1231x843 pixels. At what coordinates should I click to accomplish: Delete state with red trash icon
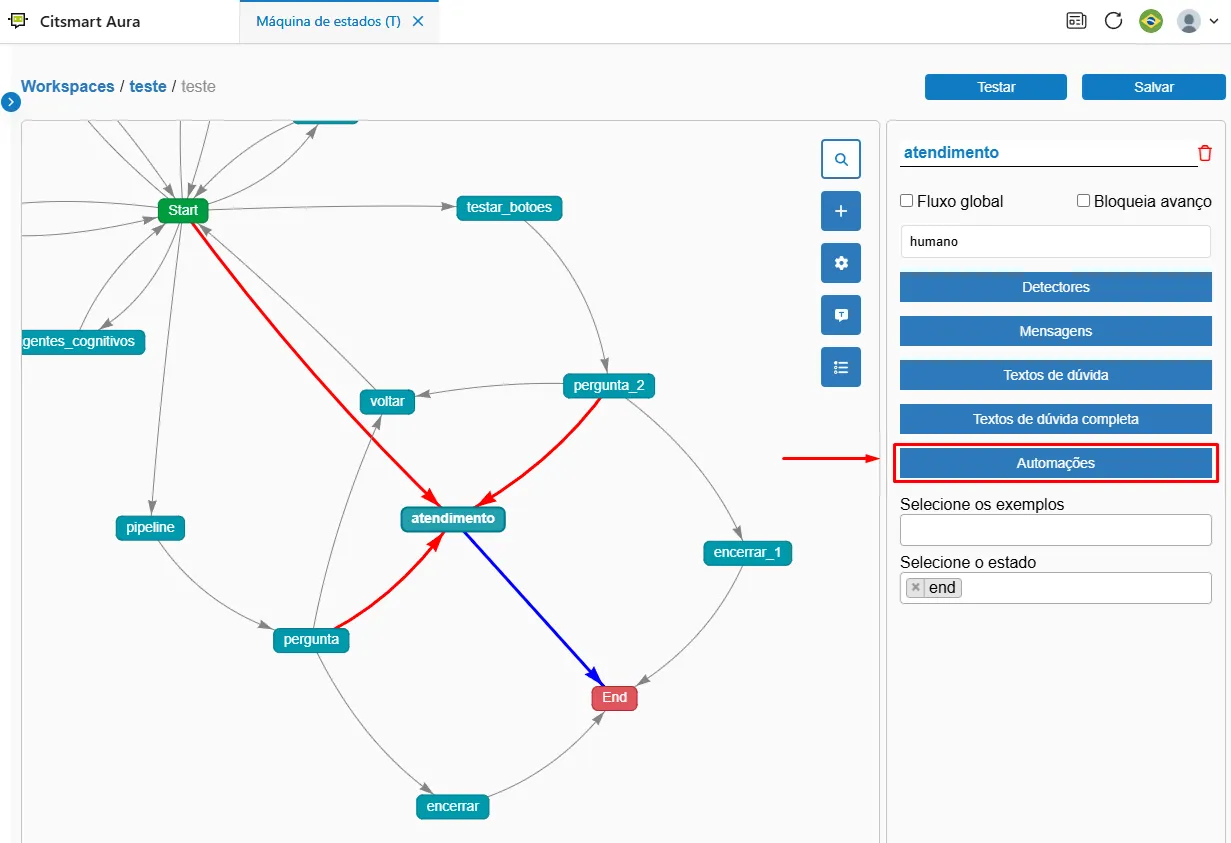(1205, 153)
